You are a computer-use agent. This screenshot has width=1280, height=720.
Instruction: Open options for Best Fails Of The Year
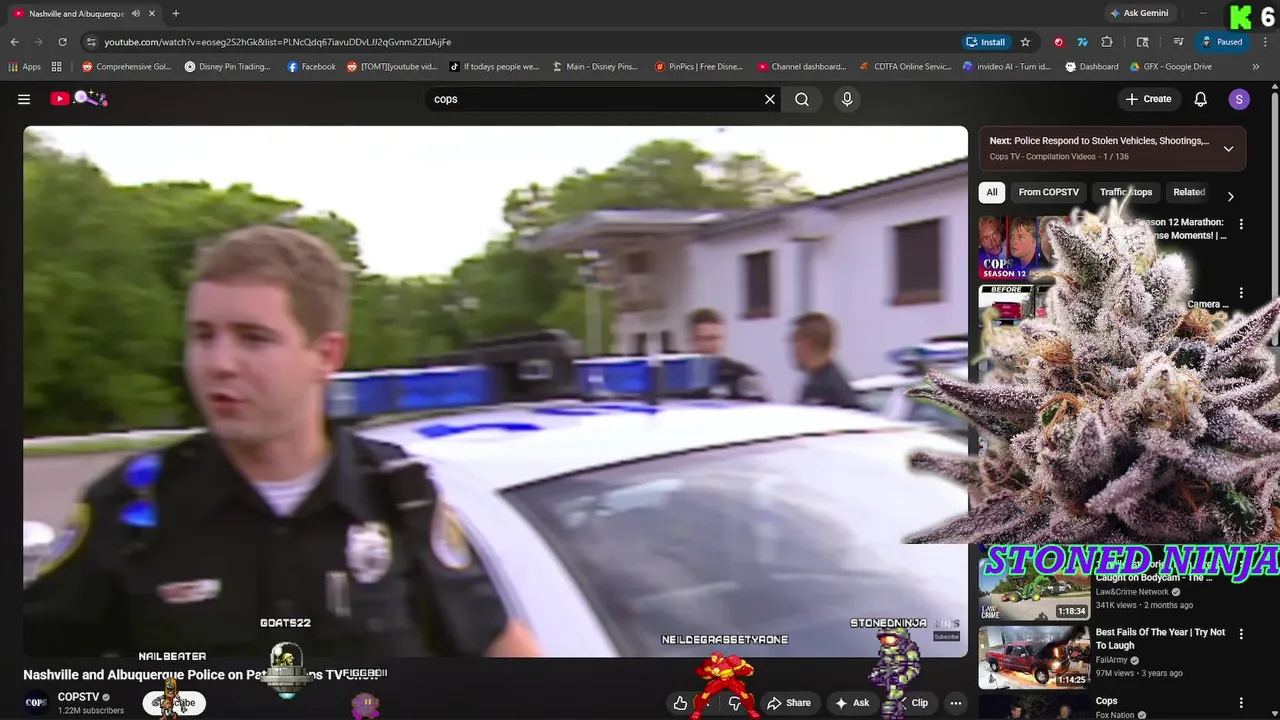click(x=1241, y=634)
